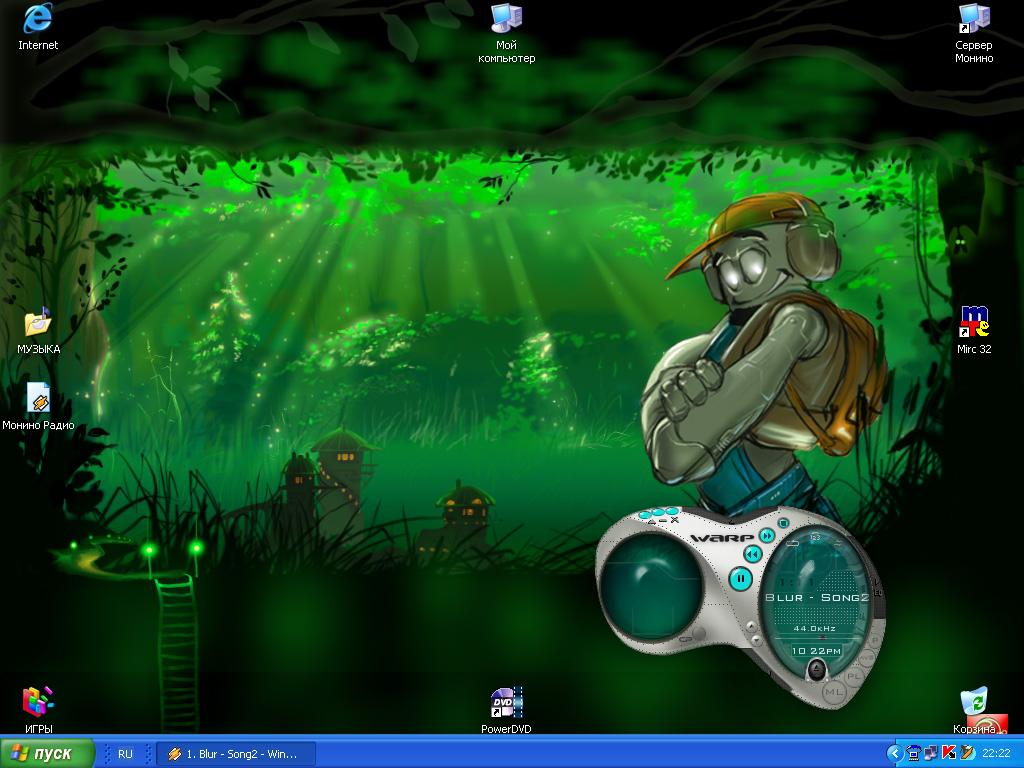Click the dual monitors tray icon
The image size is (1024, 768).
coord(931,754)
